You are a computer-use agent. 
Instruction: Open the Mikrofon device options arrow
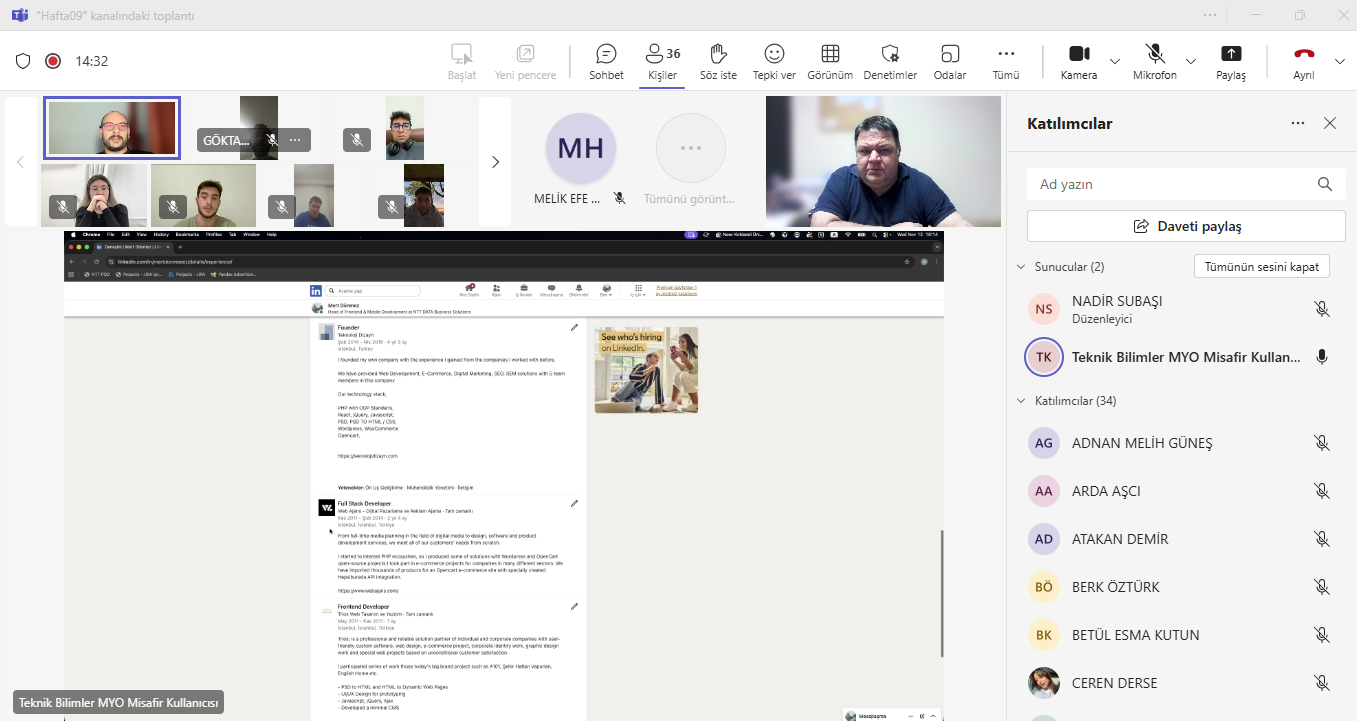tap(1190, 61)
